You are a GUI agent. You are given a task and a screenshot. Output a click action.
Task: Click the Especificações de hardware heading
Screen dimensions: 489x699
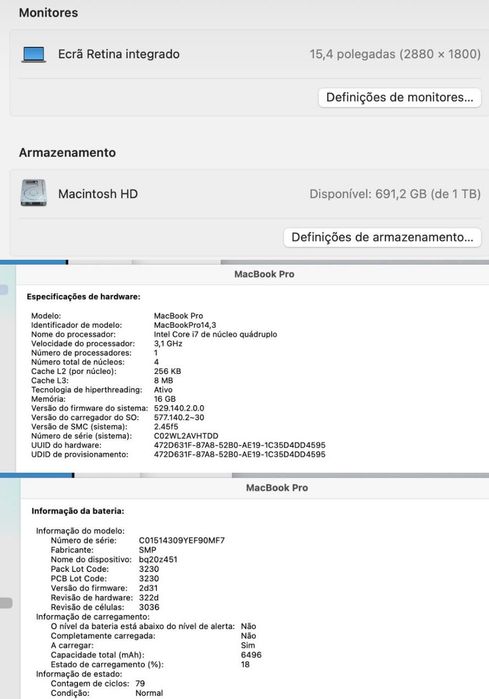83,296
